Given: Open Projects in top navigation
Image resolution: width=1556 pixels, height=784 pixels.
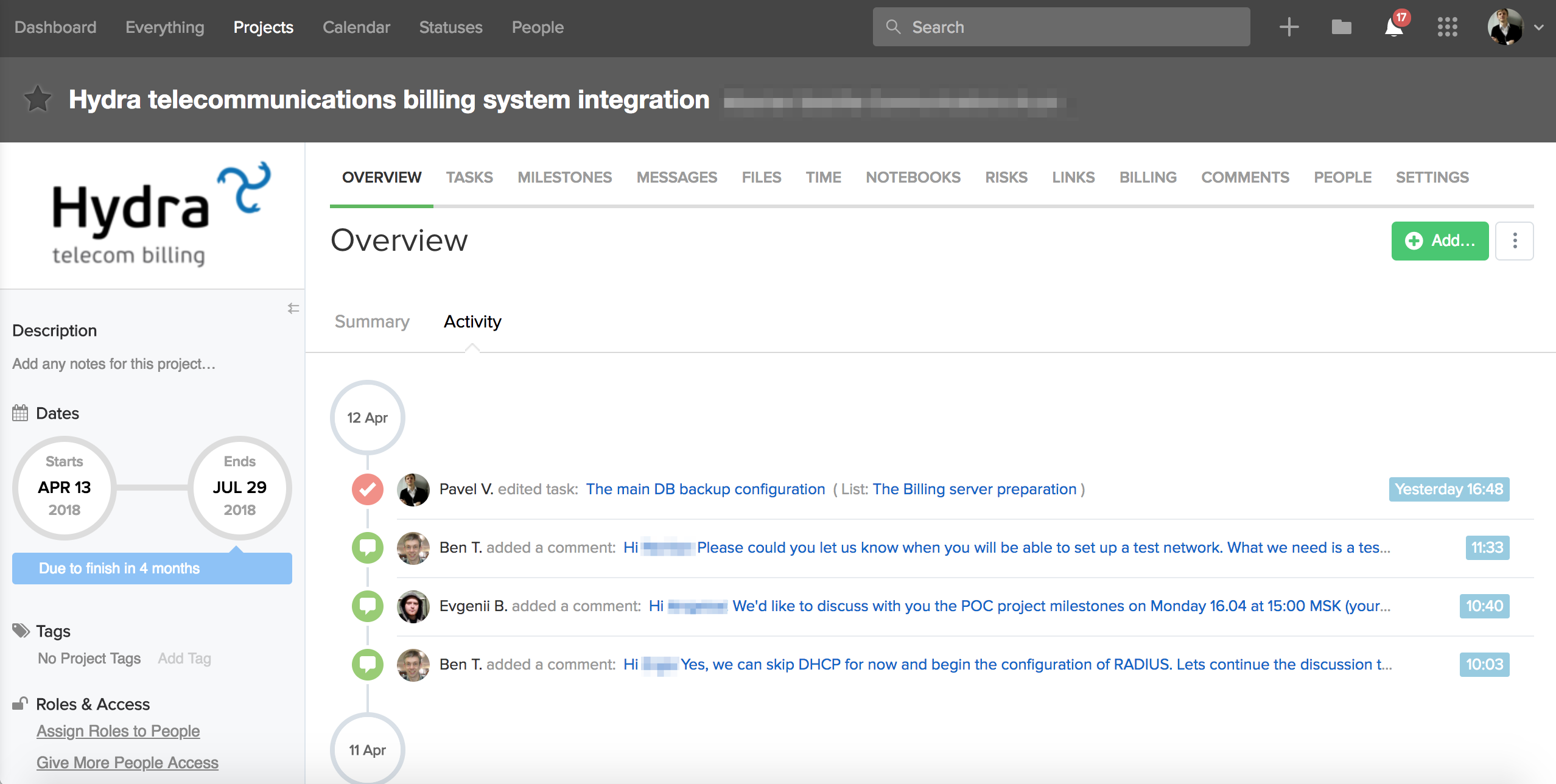Looking at the screenshot, I should pos(264,27).
